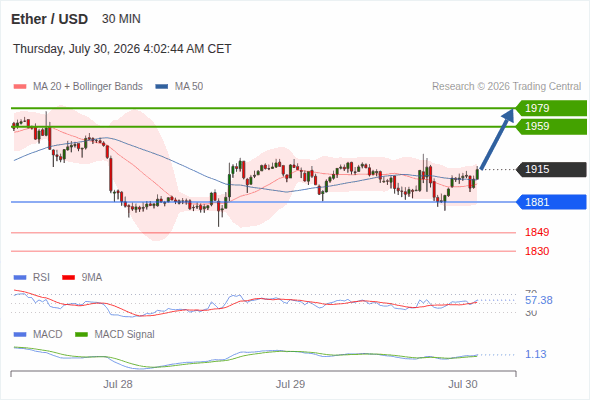Click the black 1915 current price tag
The width and height of the screenshot is (590, 400).
pyautogui.click(x=551, y=169)
